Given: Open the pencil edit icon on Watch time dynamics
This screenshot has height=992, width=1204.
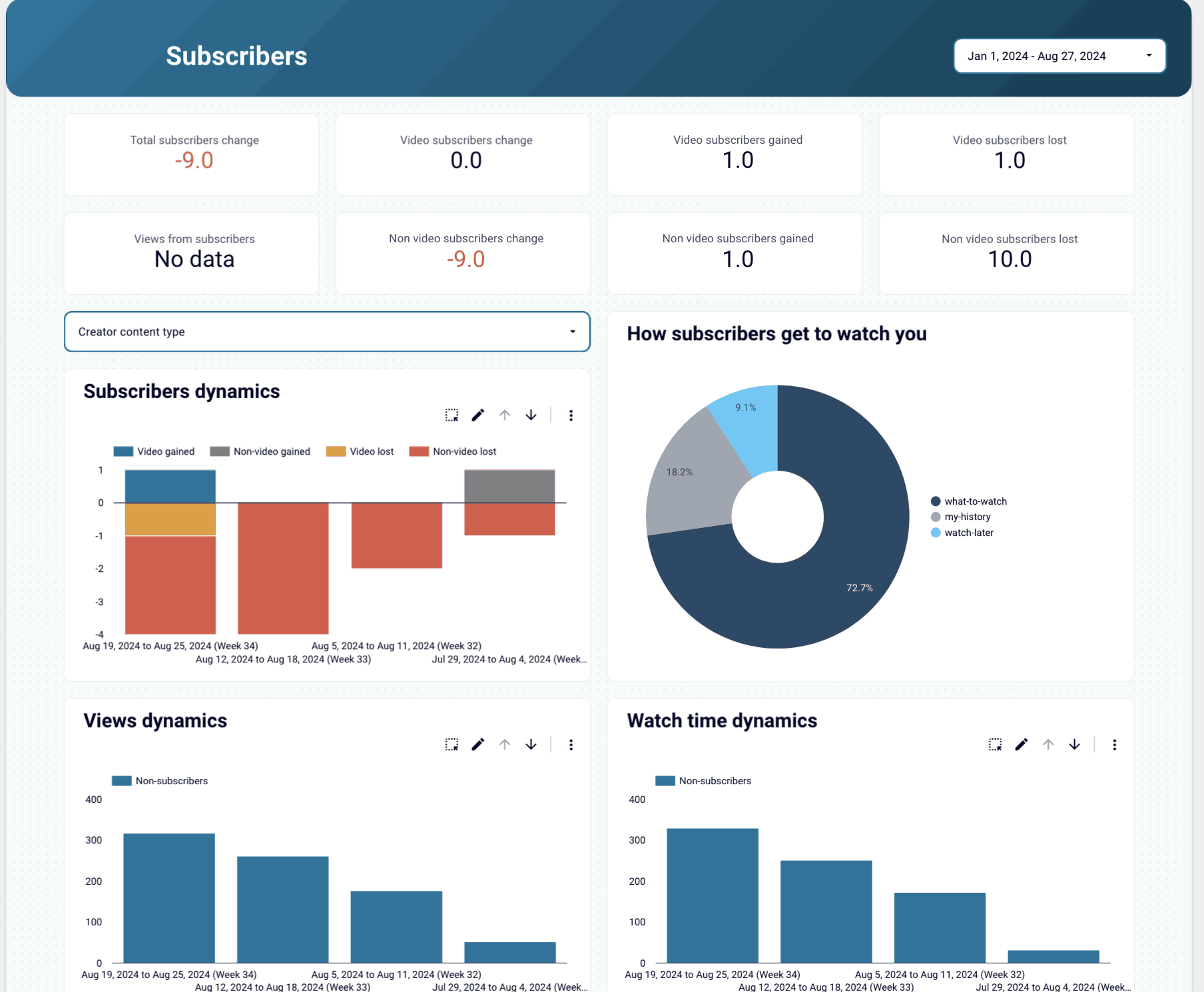Looking at the screenshot, I should pyautogui.click(x=1022, y=744).
